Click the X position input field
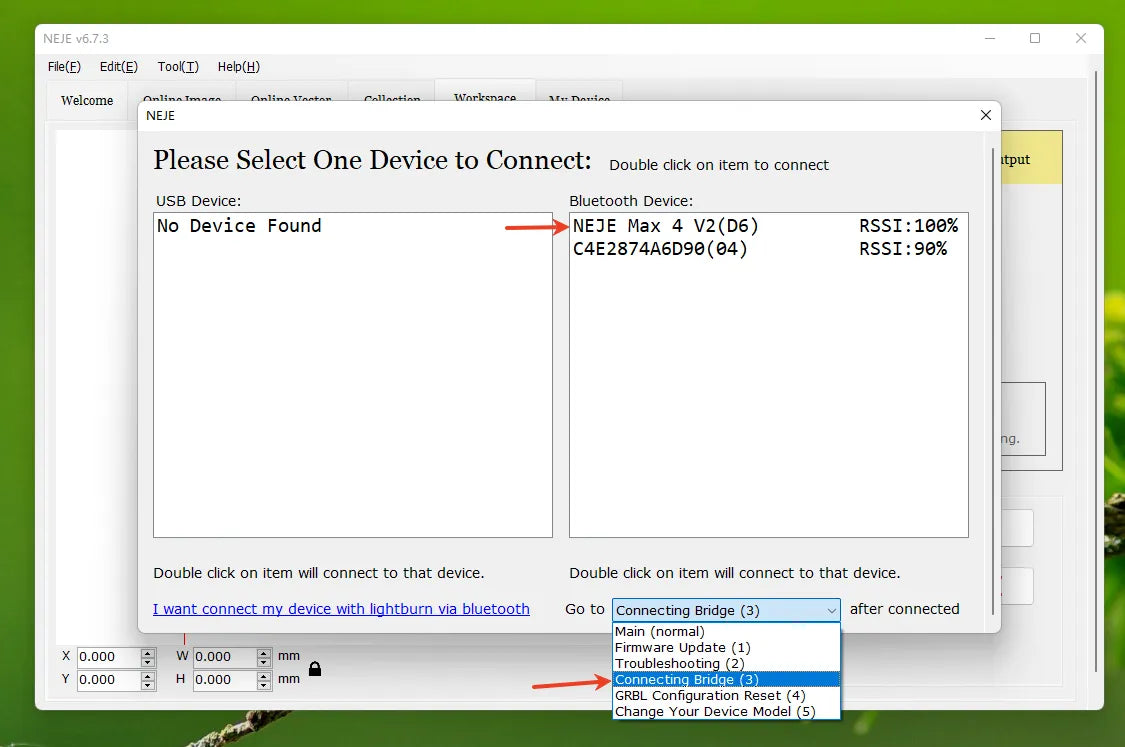Screen dimensions: 1125x747 pos(108,657)
